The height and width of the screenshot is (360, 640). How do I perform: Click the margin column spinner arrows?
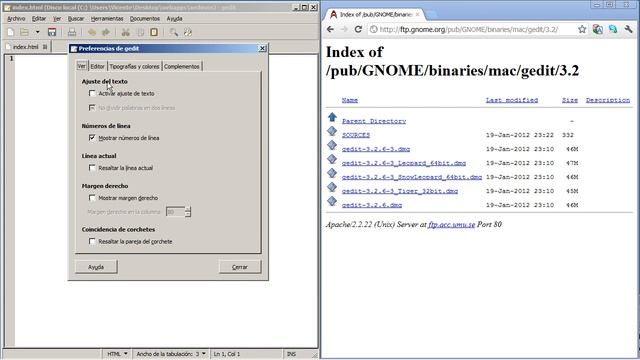click(x=188, y=212)
